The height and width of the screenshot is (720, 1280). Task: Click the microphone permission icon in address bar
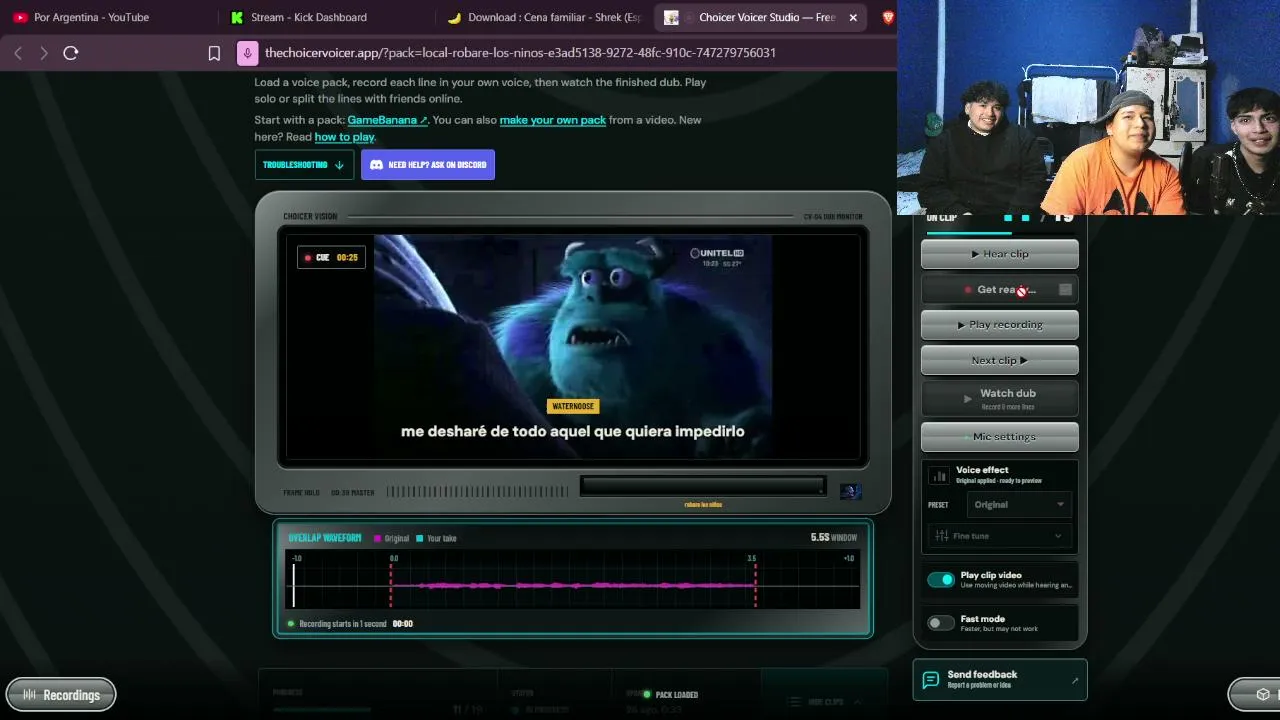coord(247,53)
